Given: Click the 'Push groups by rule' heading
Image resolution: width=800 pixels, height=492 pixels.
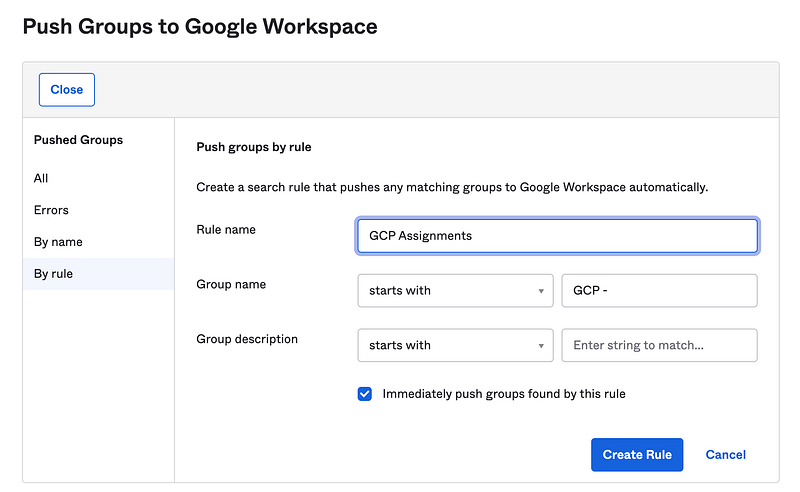Looking at the screenshot, I should coord(254,147).
